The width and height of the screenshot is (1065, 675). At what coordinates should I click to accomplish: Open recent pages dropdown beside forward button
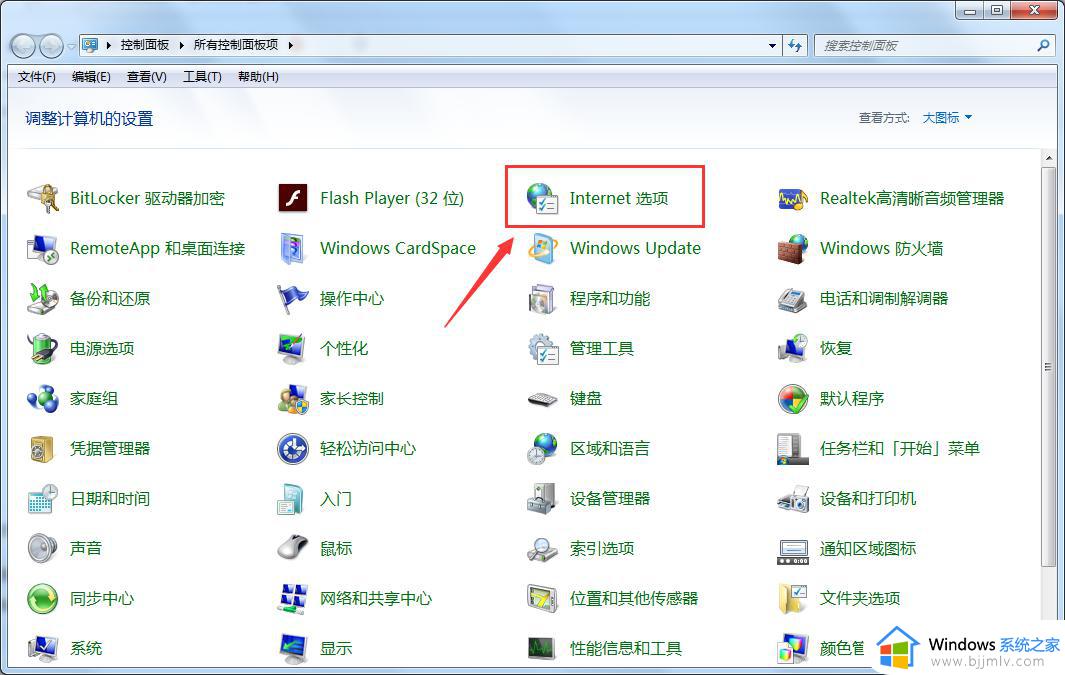(71, 47)
